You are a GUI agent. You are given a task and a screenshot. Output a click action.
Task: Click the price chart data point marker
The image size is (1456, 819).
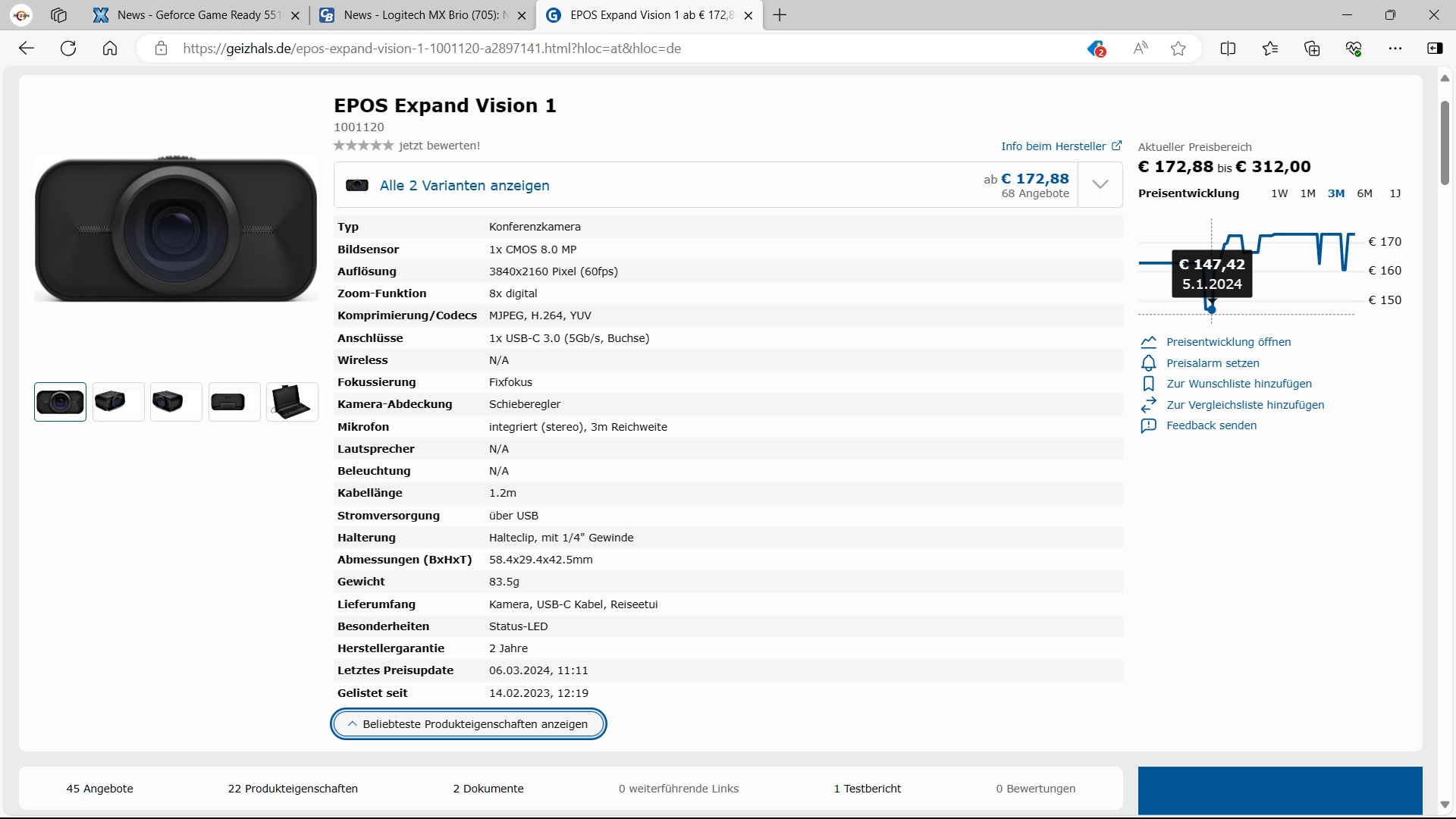[1211, 309]
